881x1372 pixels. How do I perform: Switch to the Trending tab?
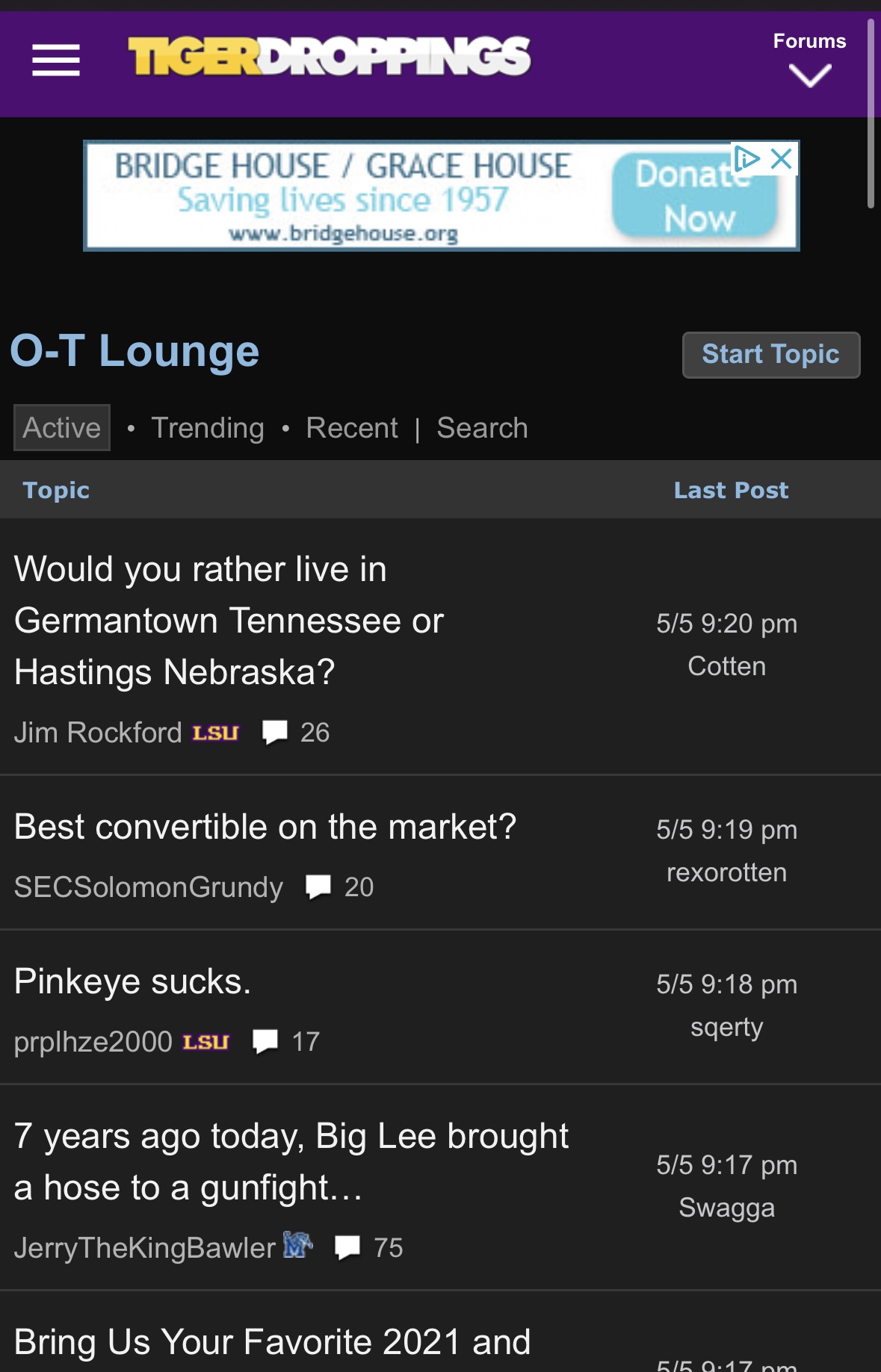tap(208, 428)
